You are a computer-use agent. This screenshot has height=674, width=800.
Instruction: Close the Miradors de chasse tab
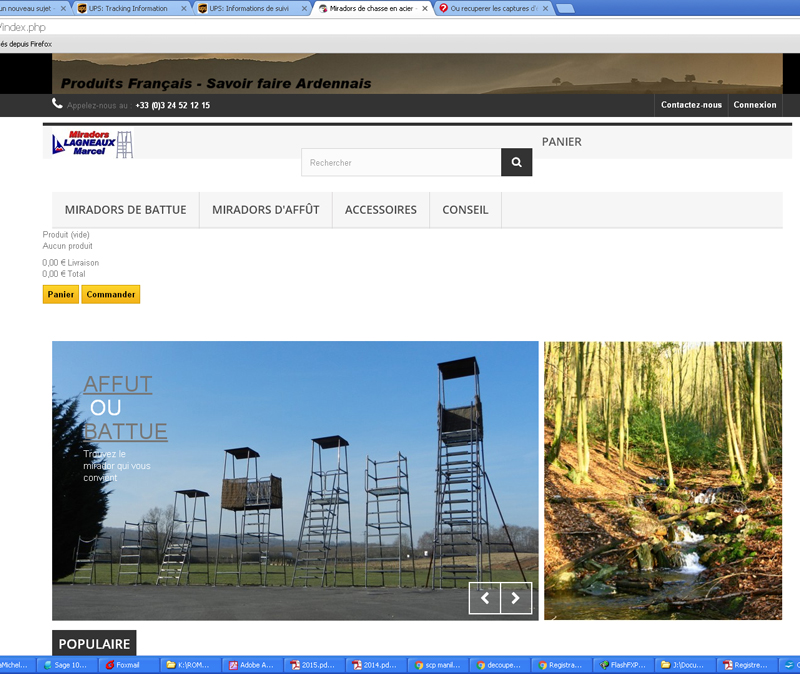click(424, 8)
